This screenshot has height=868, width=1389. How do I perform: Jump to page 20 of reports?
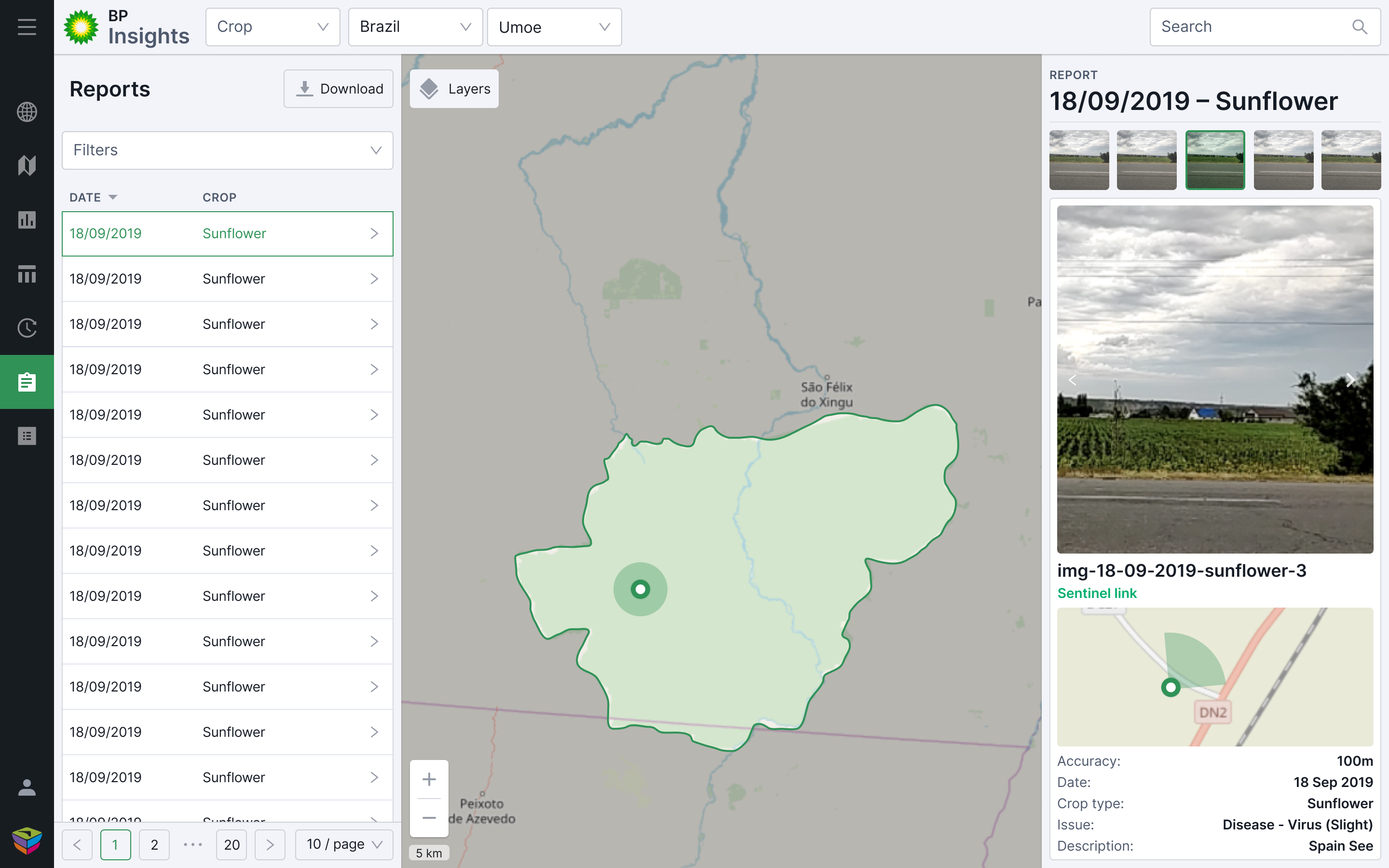pos(231,844)
